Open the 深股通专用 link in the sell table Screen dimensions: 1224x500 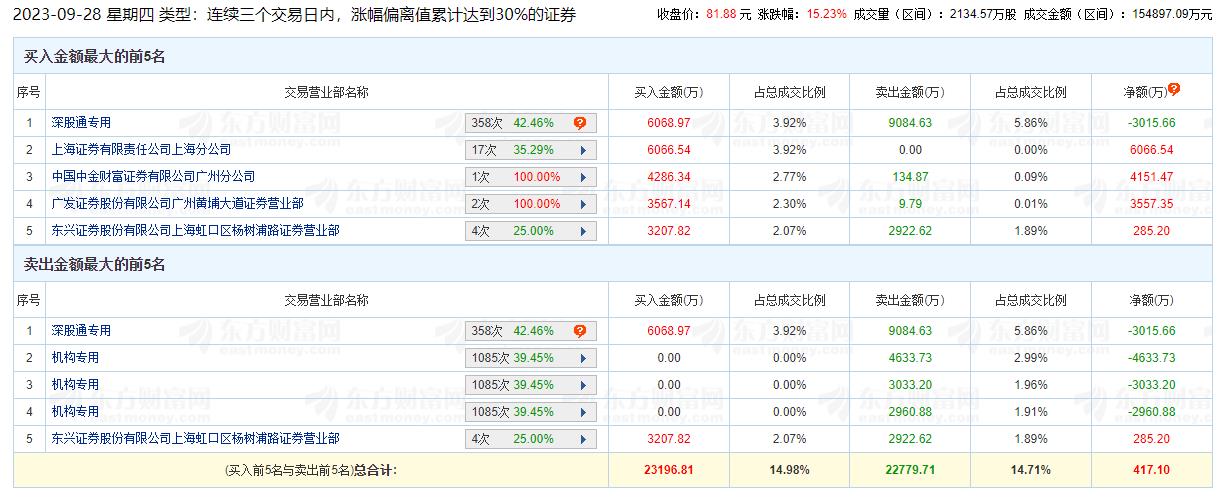[81, 331]
